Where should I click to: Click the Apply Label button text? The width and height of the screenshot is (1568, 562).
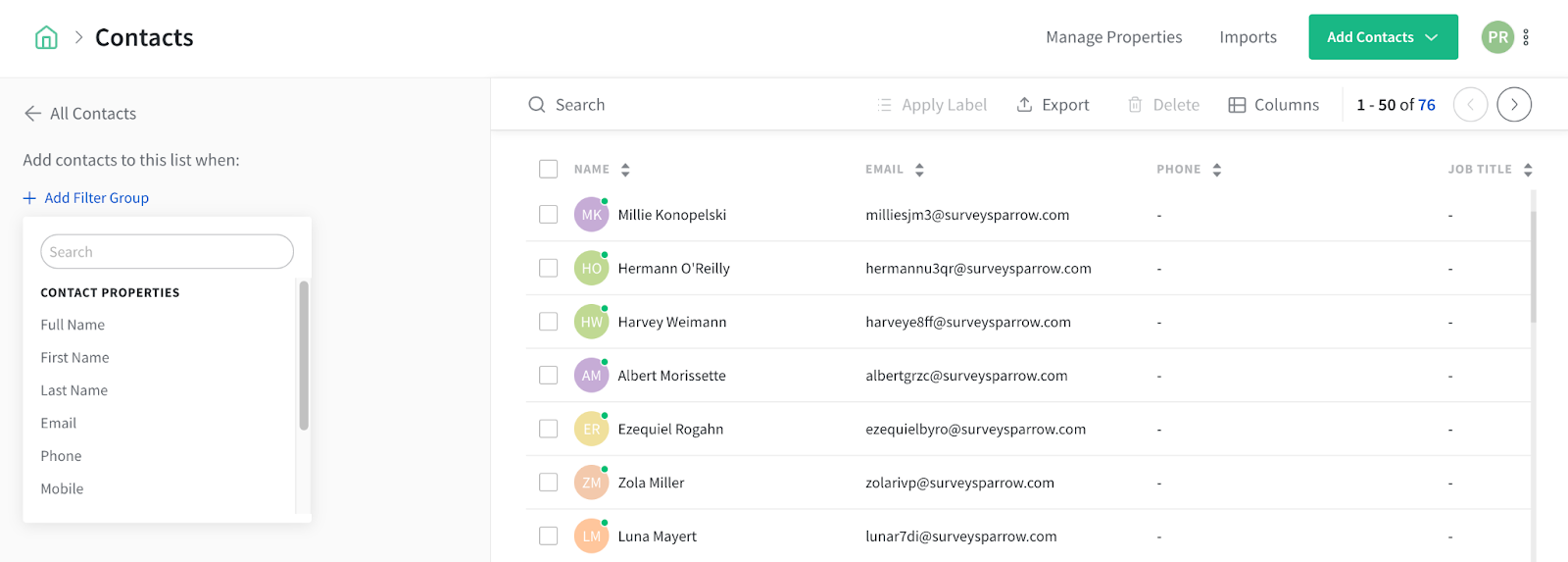944,105
